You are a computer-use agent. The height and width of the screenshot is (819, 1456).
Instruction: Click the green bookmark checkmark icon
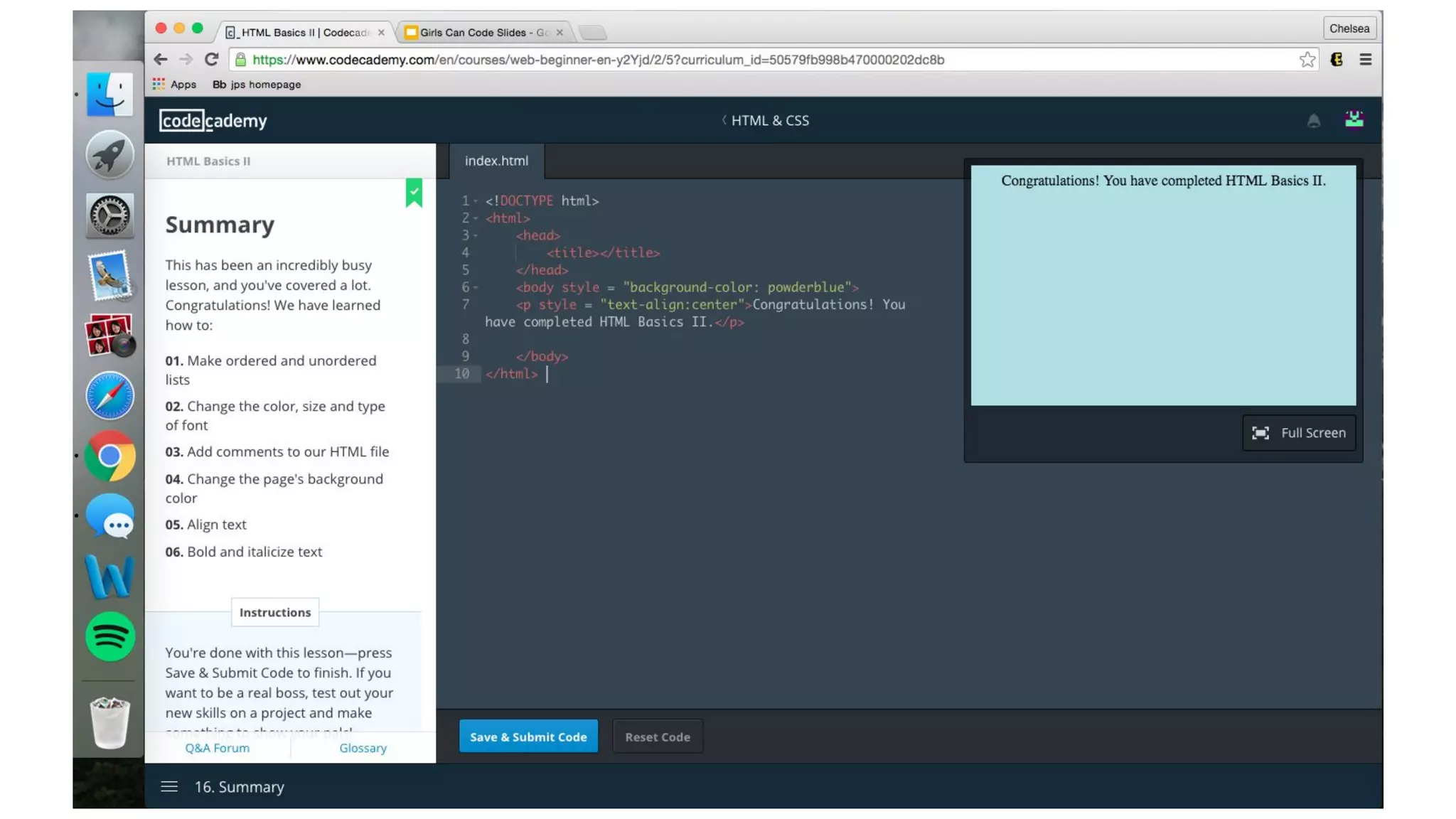(x=414, y=192)
